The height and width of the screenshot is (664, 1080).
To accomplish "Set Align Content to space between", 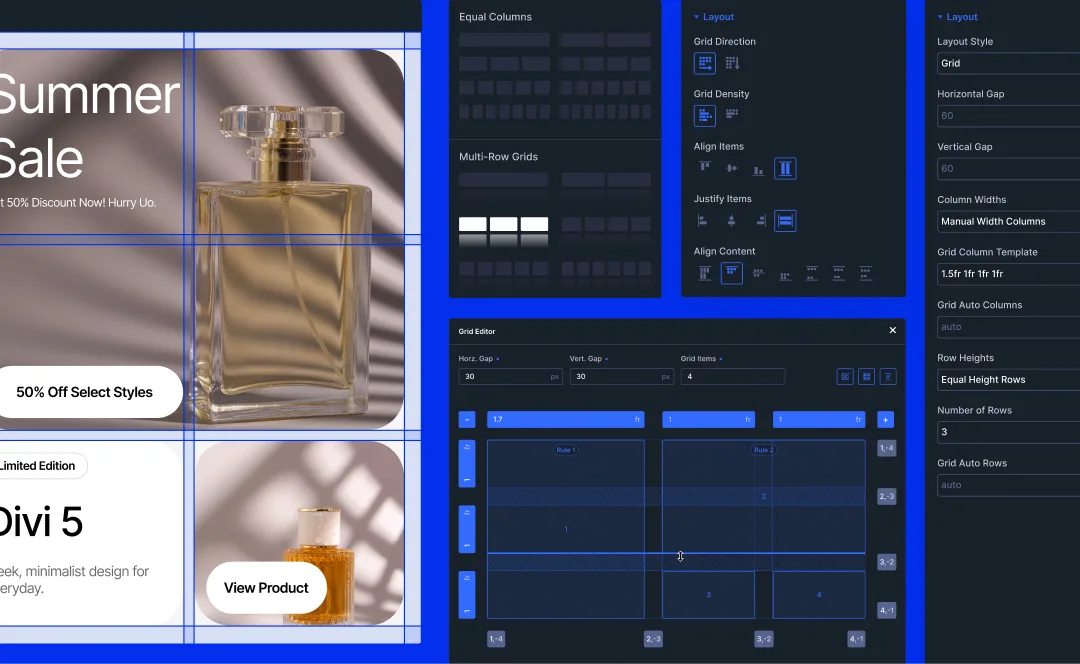I will tap(812, 273).
